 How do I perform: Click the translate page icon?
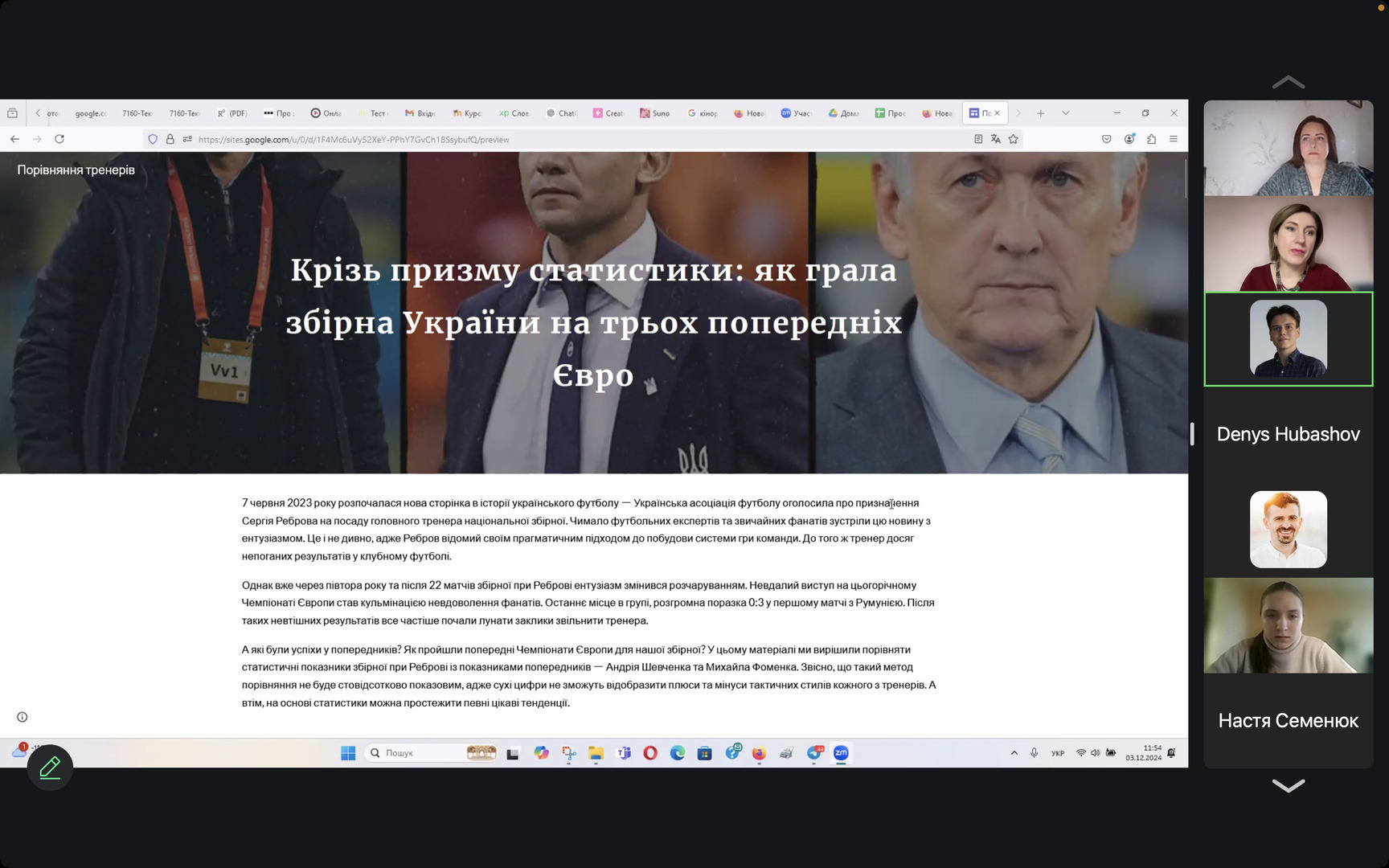pos(995,139)
